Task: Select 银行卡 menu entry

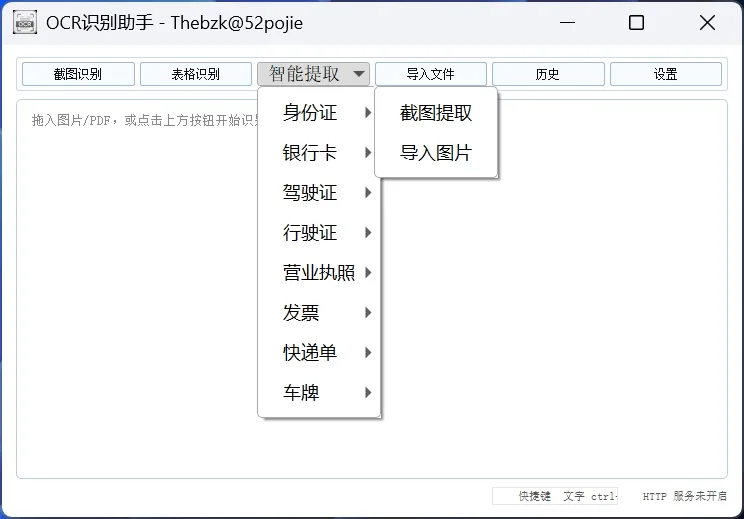Action: (319, 153)
